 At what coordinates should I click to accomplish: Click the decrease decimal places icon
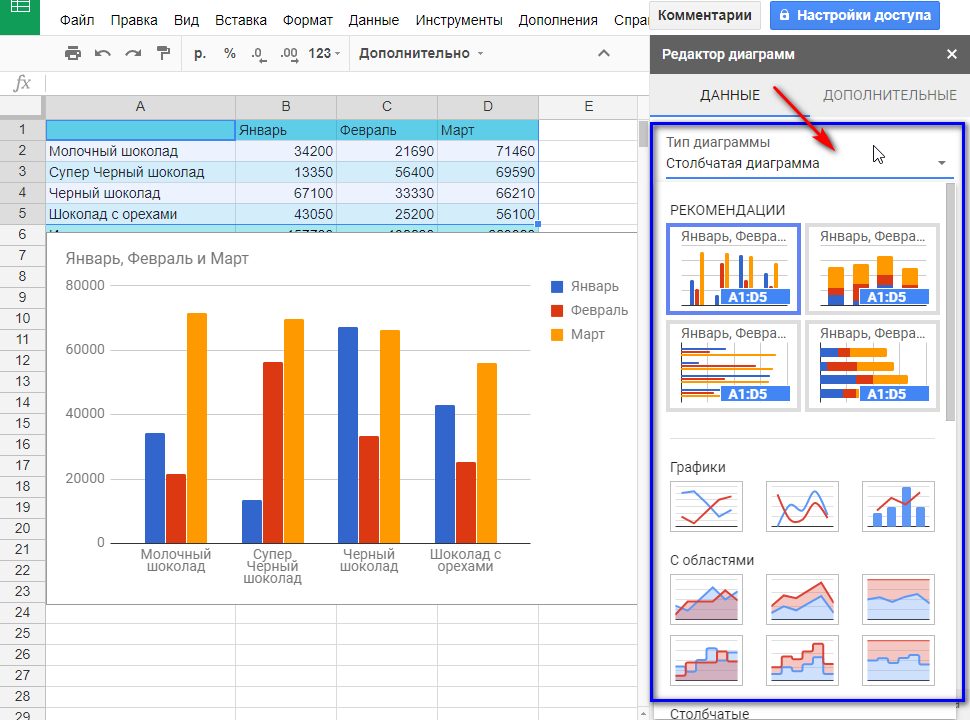(258, 53)
